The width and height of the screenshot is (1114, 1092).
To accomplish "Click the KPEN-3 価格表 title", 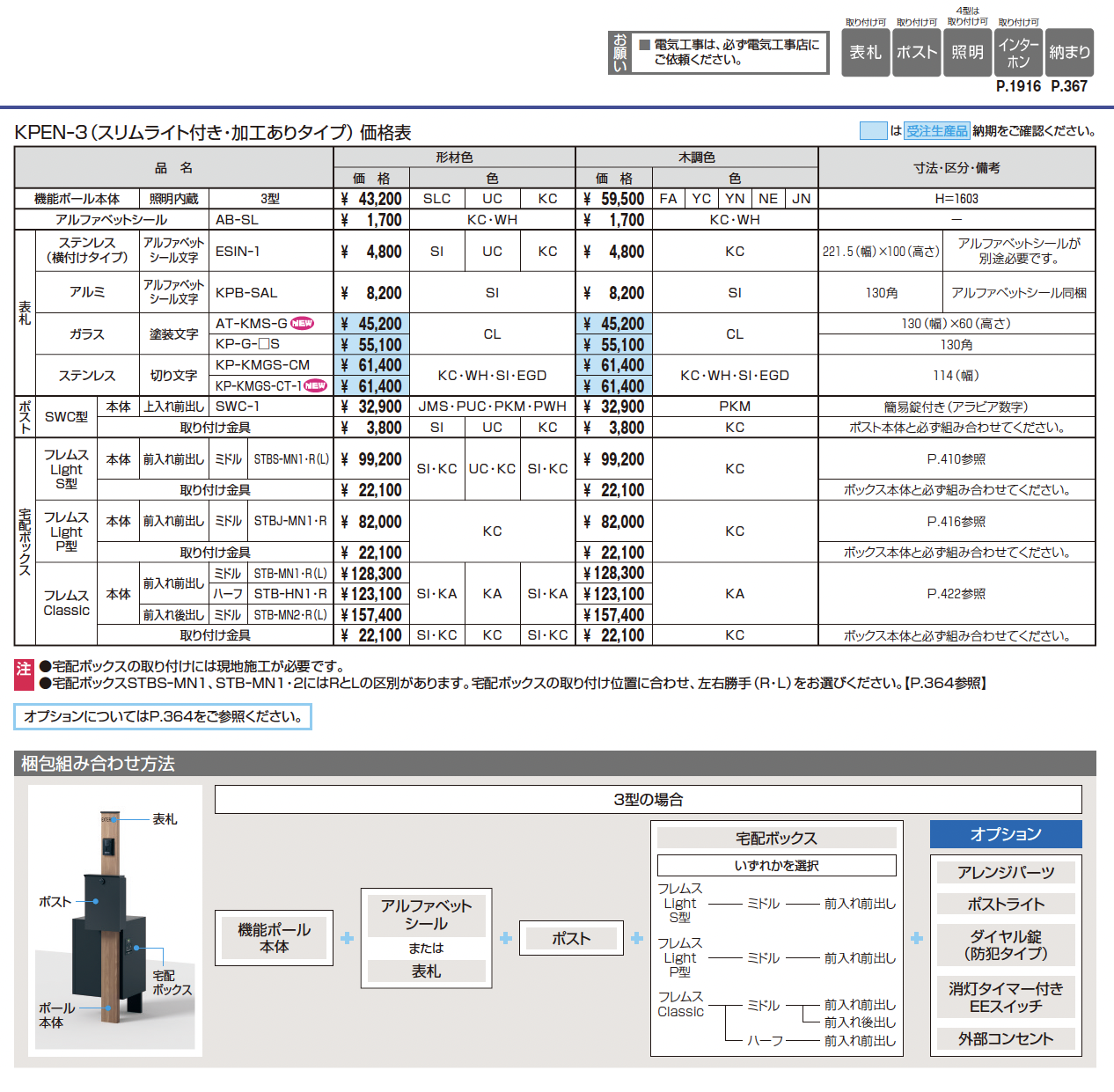I will coord(213,133).
